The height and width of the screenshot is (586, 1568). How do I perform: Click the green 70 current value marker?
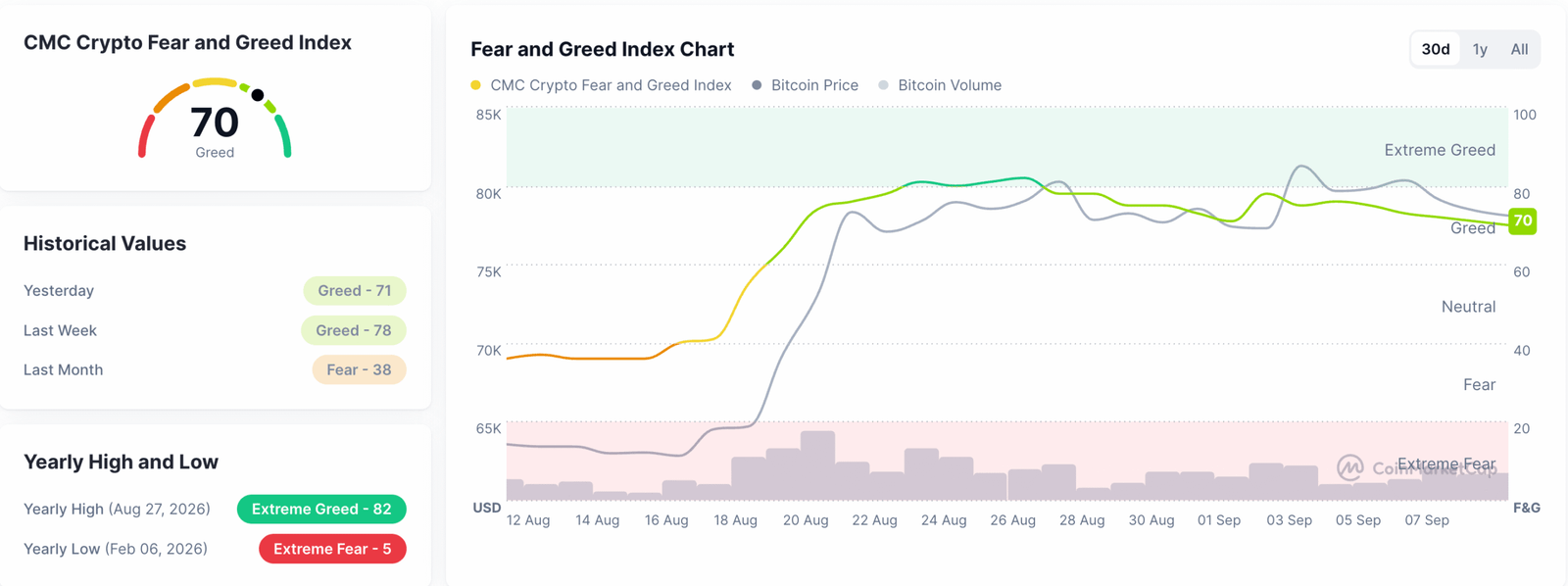click(1522, 220)
